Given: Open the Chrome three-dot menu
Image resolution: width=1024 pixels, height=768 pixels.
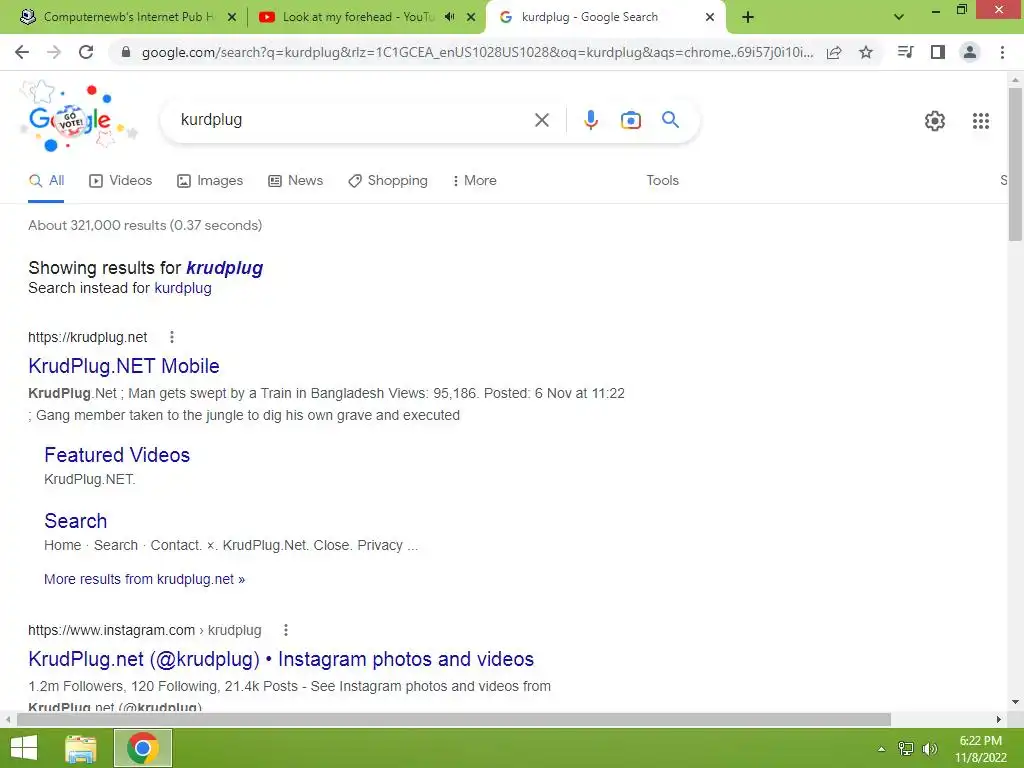Looking at the screenshot, I should 1002,52.
